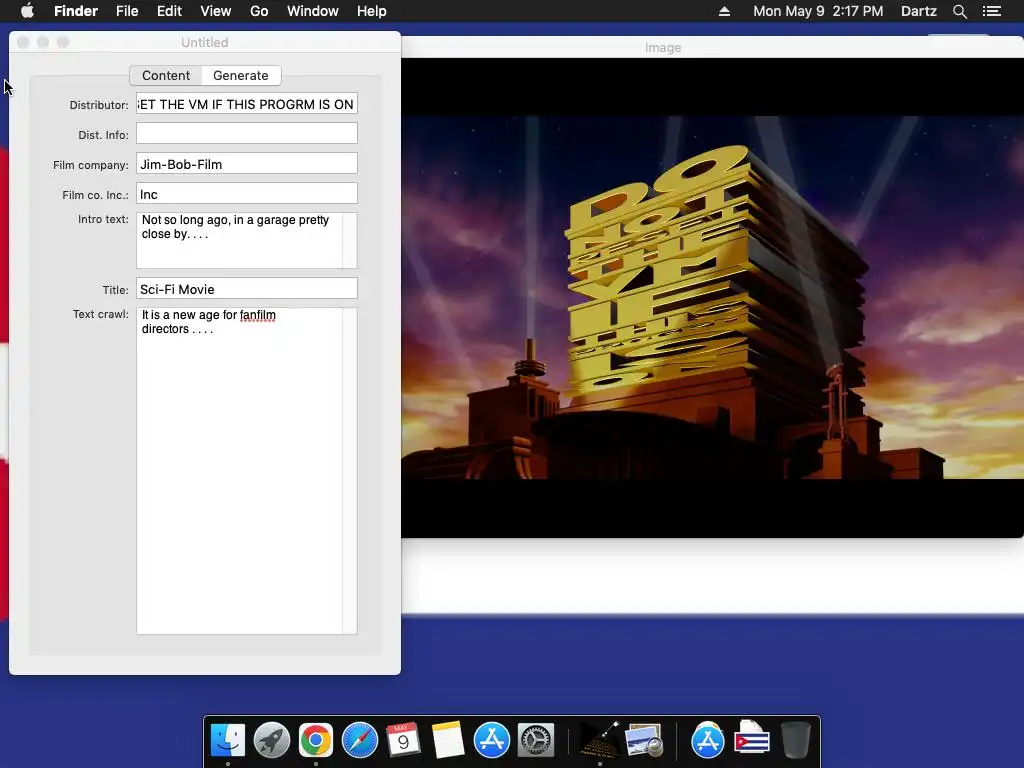Click the underlined word fanfilm
The image size is (1024, 768).
coord(257,315)
